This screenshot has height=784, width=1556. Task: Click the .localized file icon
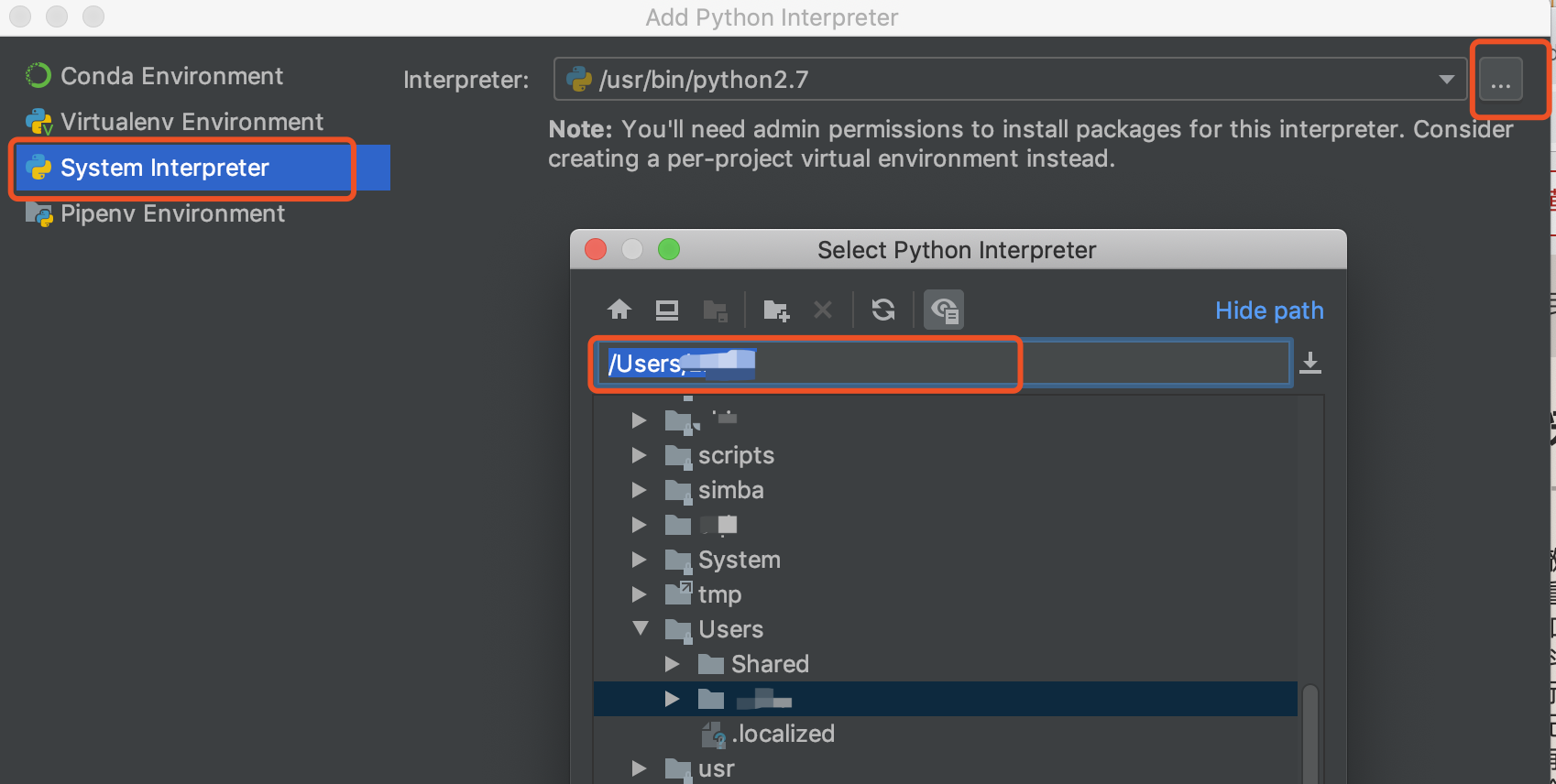point(714,734)
